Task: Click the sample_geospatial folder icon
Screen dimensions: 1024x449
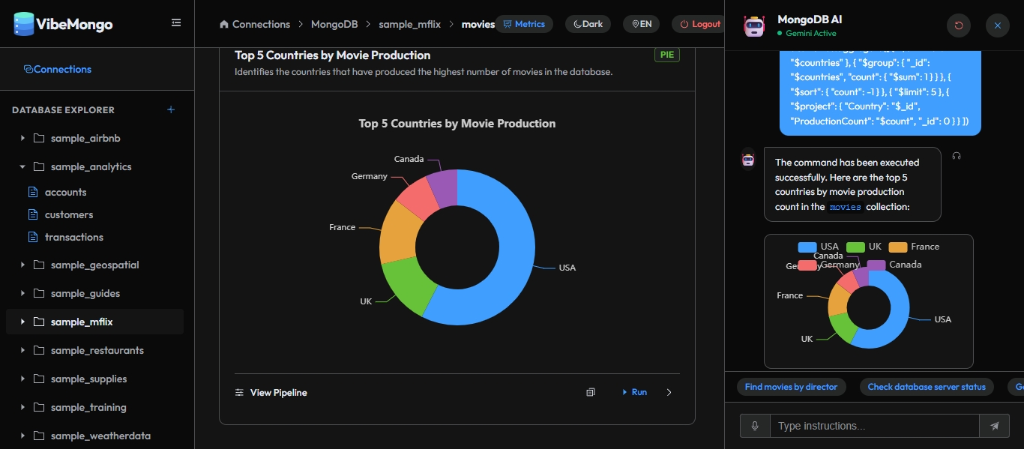Action: click(x=39, y=265)
